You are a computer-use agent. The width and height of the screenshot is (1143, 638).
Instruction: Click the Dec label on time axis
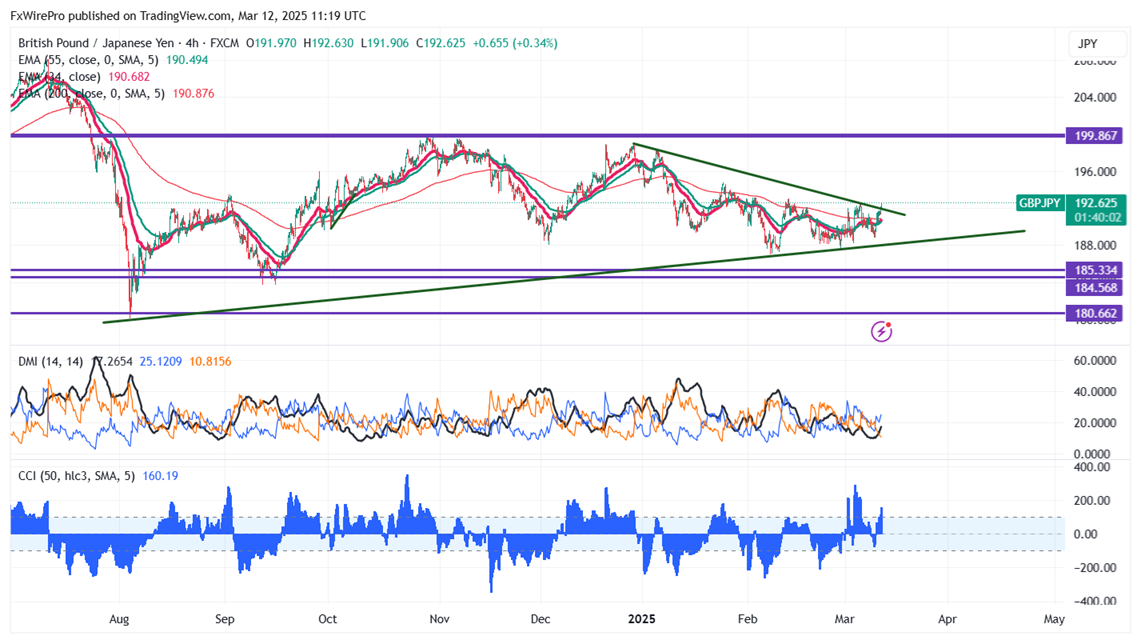coord(540,619)
